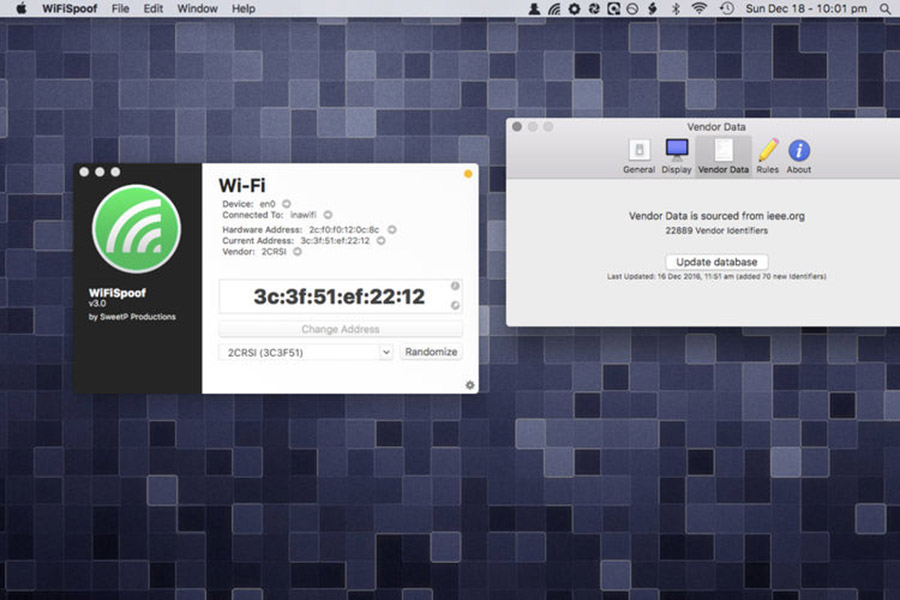Screen dimensions: 900x600
Task: Click the Change Address button
Action: (340, 329)
